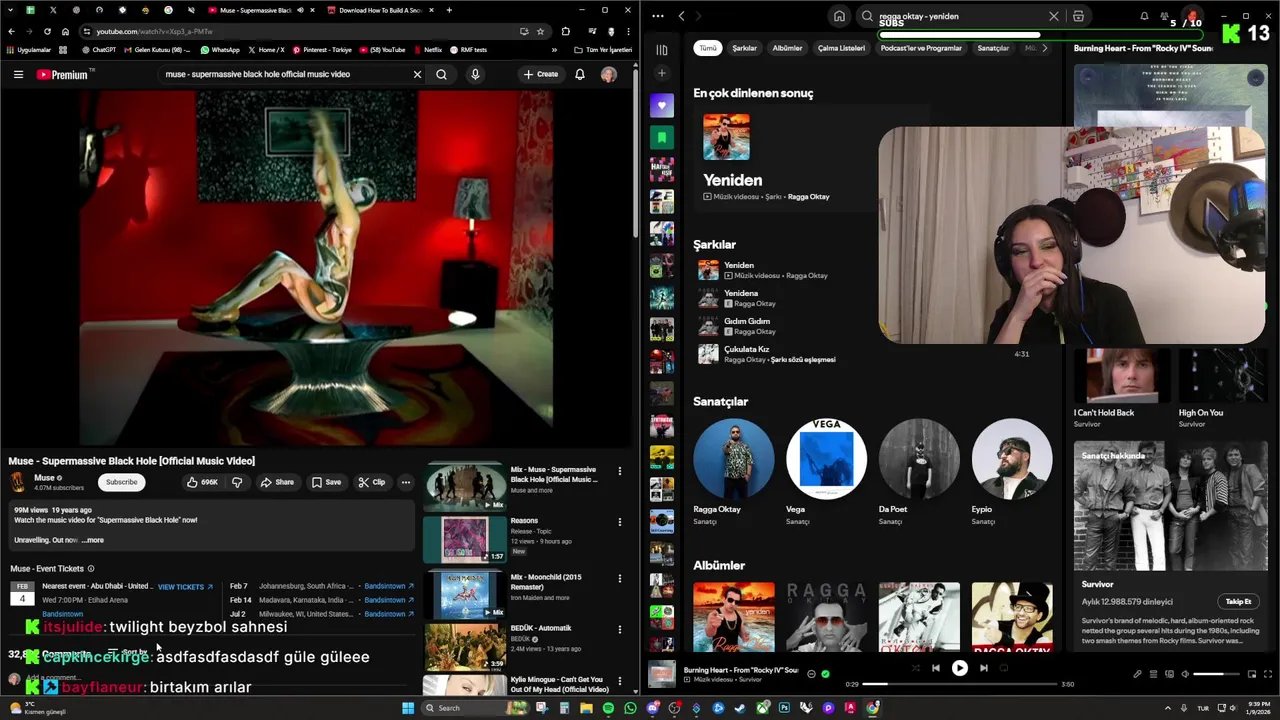The height and width of the screenshot is (720, 1280).
Task: Like the Muse video (696K)
Action: pos(202,482)
